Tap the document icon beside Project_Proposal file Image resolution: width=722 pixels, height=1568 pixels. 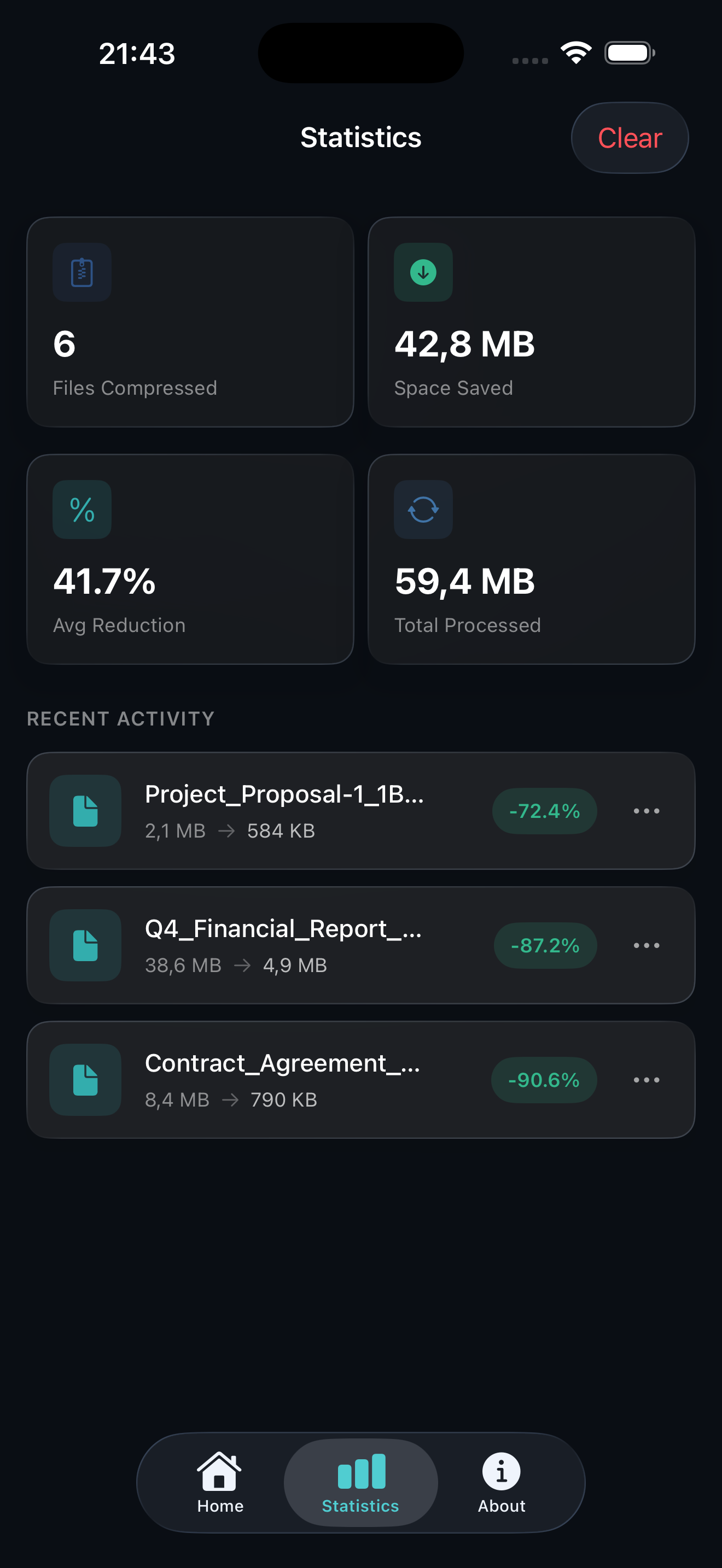click(85, 811)
